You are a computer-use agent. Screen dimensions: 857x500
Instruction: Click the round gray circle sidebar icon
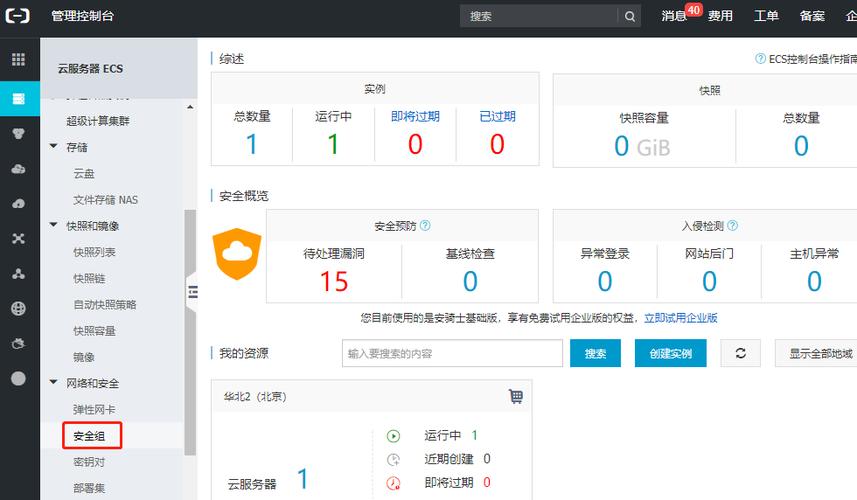pyautogui.click(x=19, y=378)
